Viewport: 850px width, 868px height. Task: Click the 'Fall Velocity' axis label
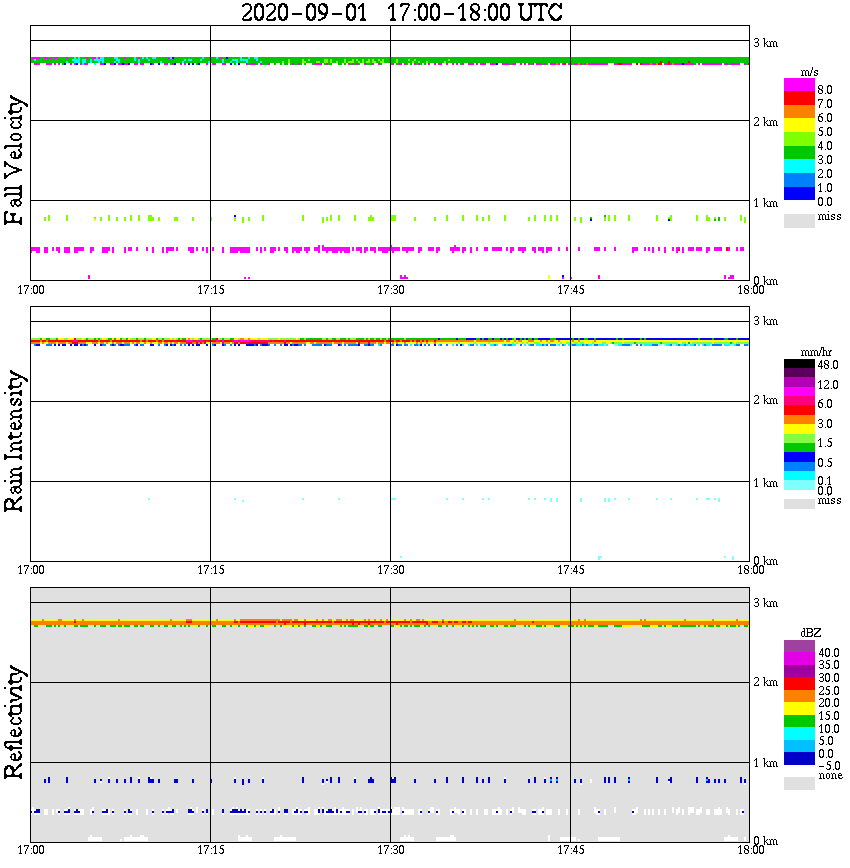tap(14, 160)
